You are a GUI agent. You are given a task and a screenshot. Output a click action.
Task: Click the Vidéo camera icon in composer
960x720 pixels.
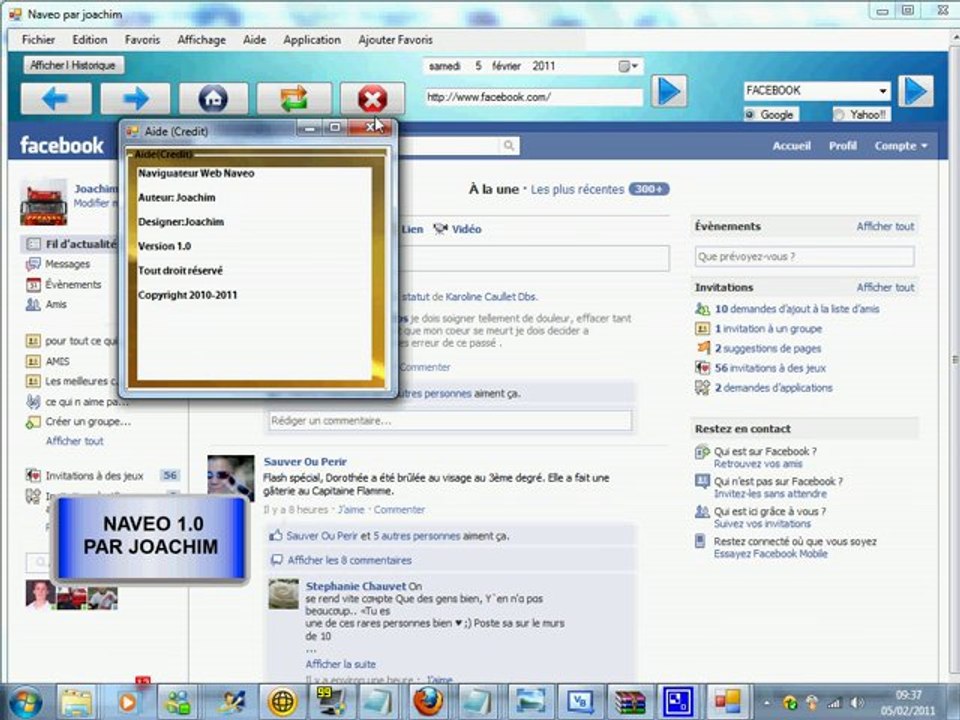tap(440, 229)
